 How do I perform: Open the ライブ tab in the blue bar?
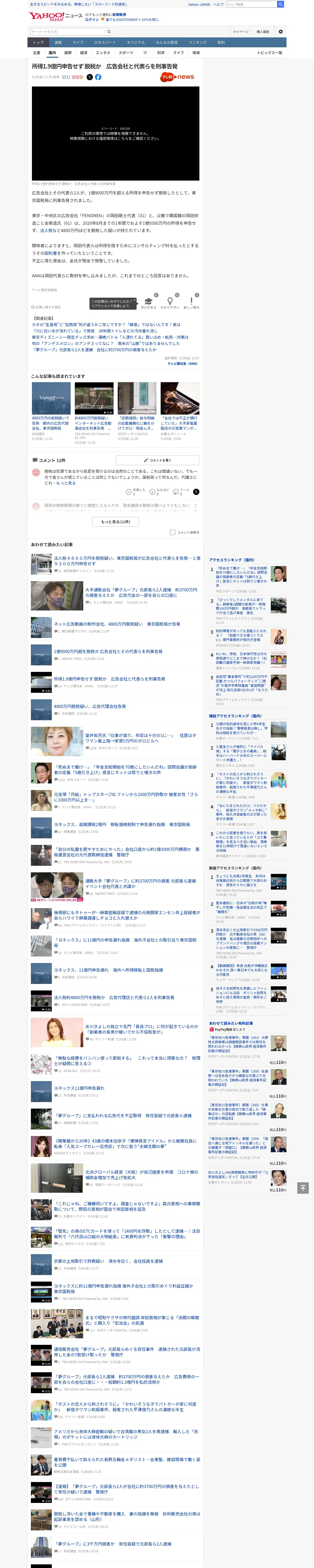[x=78, y=43]
